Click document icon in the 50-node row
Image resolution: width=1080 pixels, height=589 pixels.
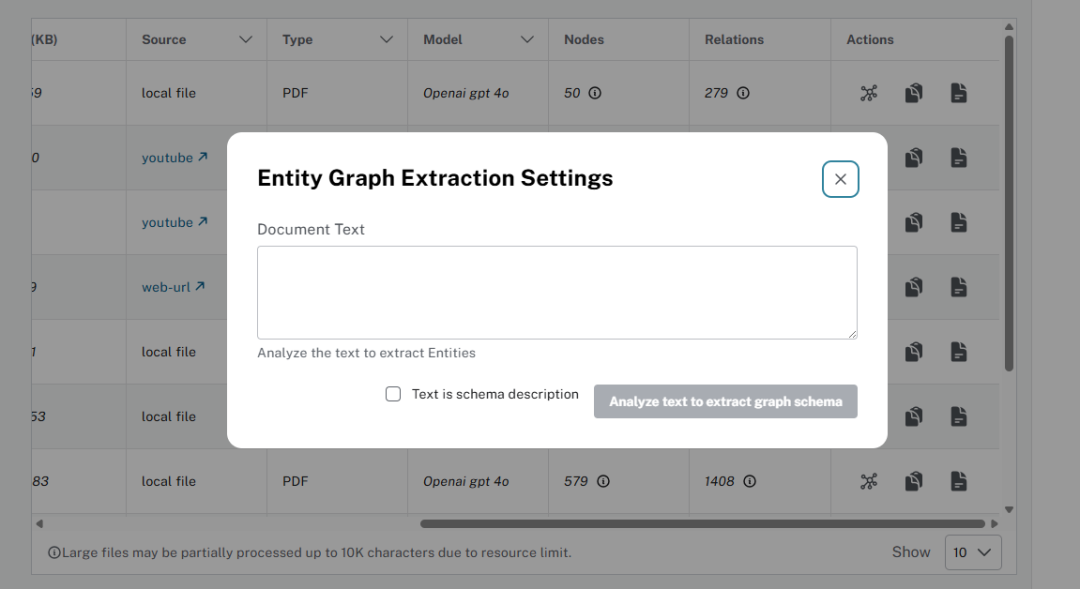(x=958, y=93)
